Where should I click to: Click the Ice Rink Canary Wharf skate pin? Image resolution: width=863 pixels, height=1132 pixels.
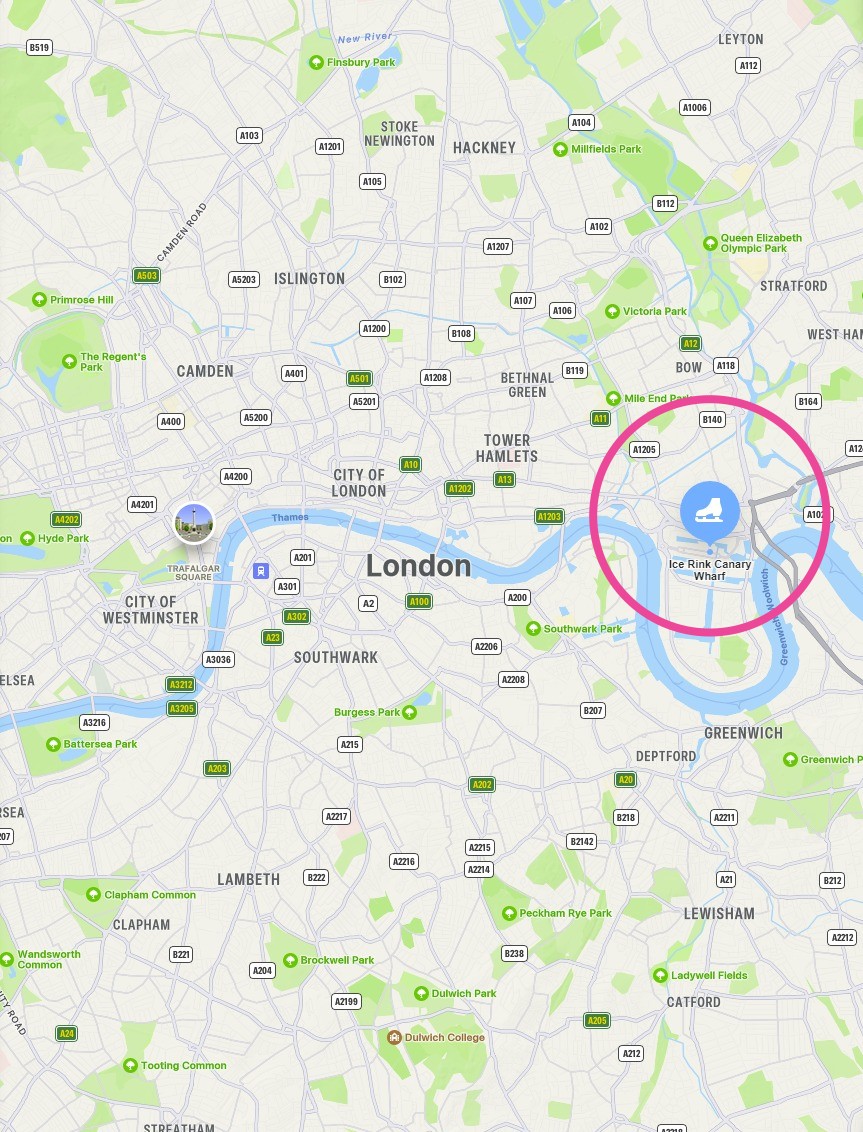[710, 511]
